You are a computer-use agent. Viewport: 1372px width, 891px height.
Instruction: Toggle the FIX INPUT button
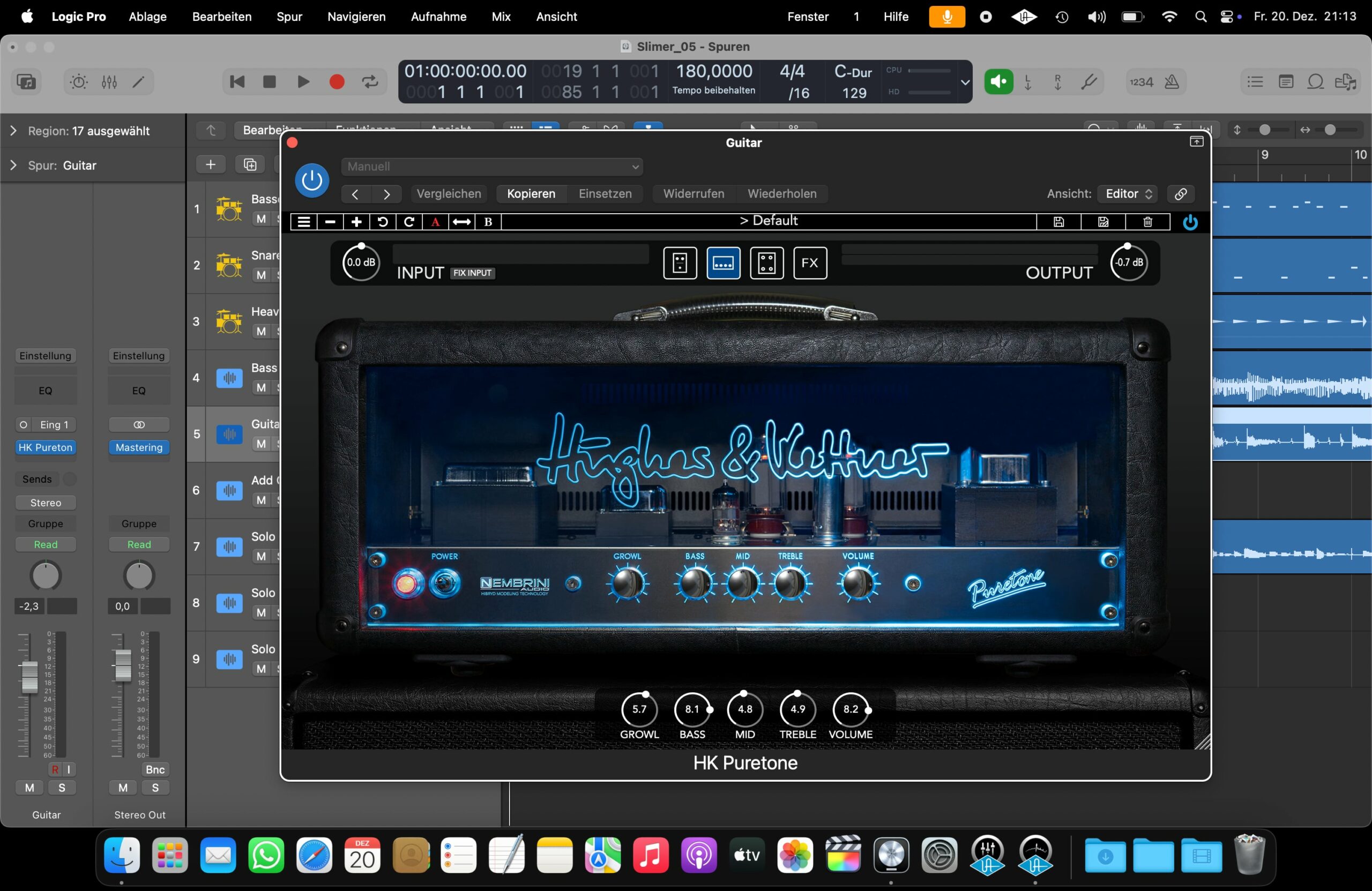coord(472,273)
